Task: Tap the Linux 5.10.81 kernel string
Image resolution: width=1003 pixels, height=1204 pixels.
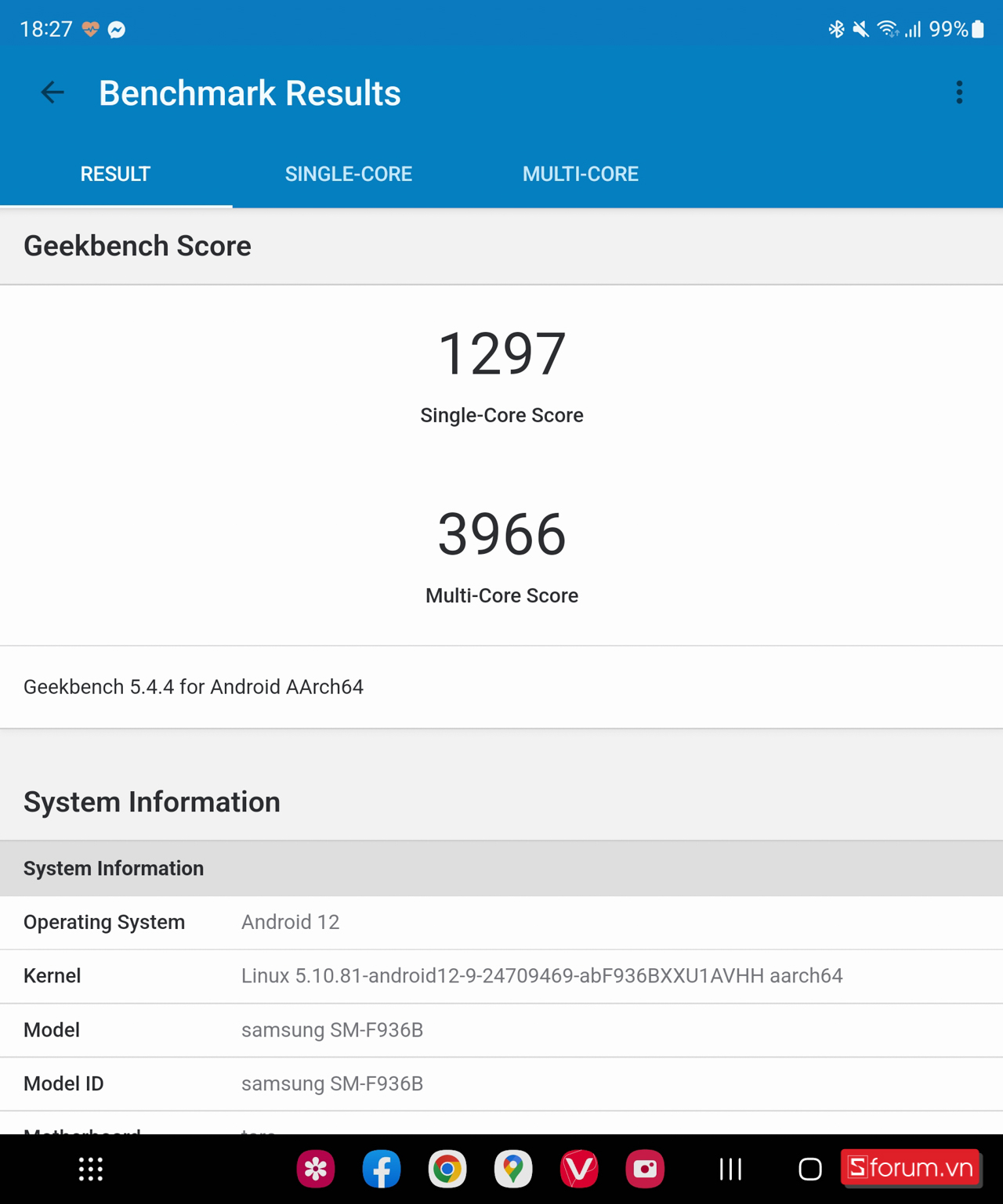Action: 542,976
